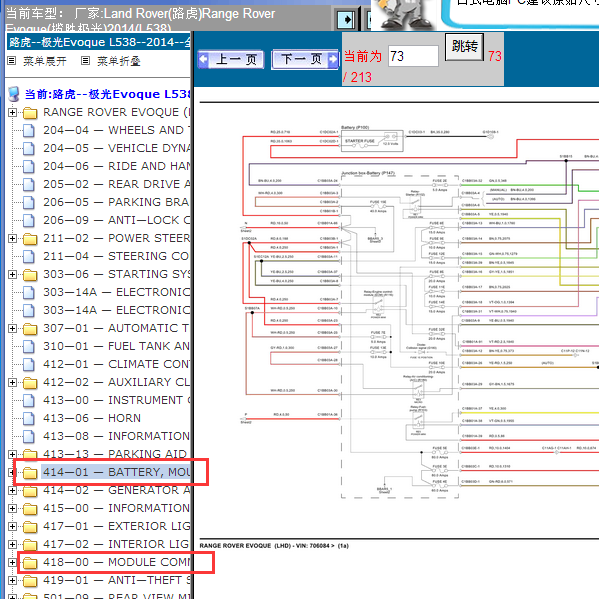The image size is (599, 599).
Task: Click the computer icon beside 当前:路虎--极光Evoque
Action: (x=14, y=94)
